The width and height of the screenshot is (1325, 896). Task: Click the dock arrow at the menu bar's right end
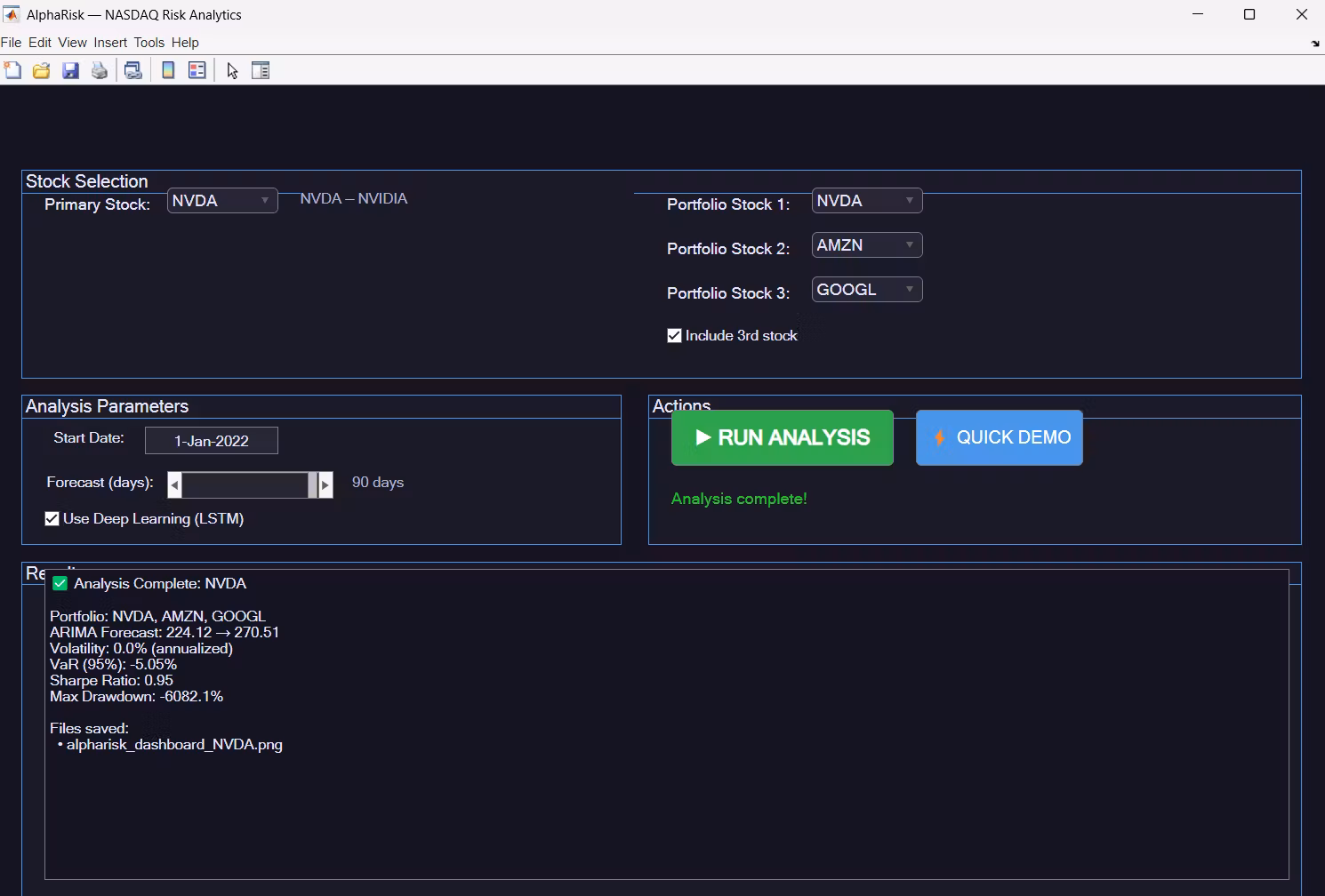click(1315, 44)
